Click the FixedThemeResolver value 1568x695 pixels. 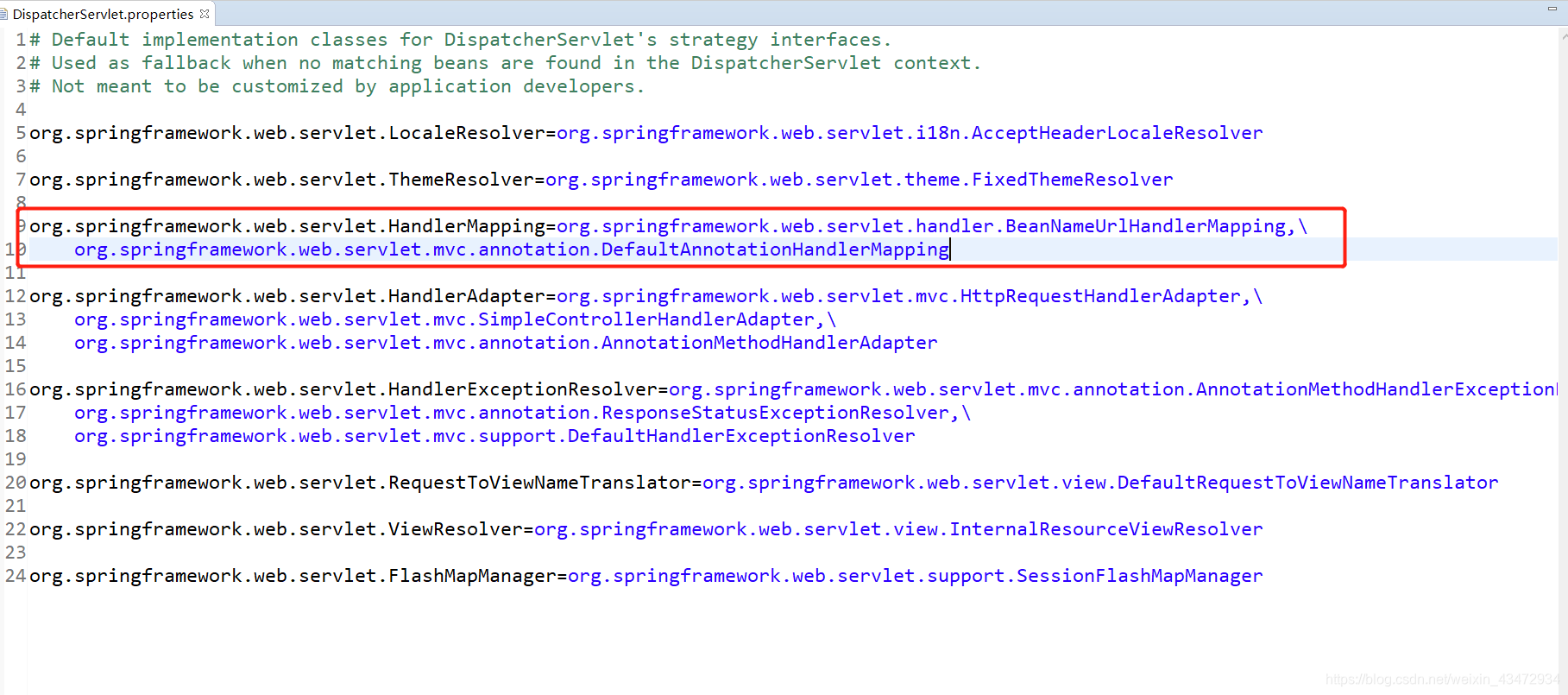(860, 180)
